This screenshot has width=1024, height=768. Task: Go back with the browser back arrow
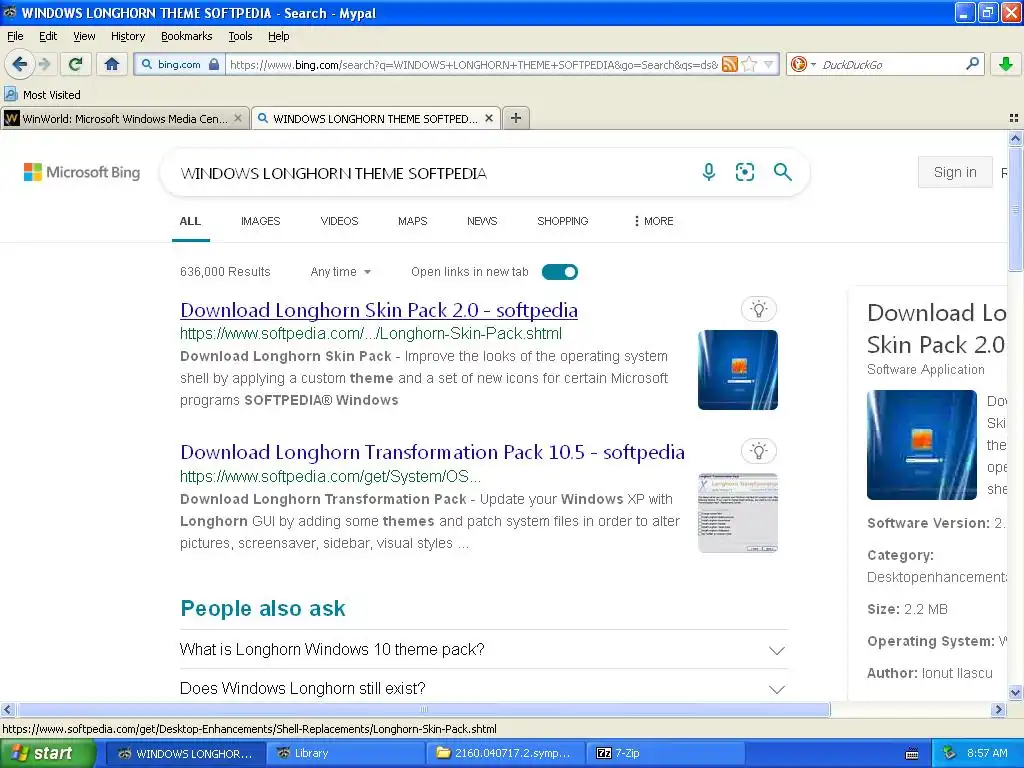[x=20, y=64]
